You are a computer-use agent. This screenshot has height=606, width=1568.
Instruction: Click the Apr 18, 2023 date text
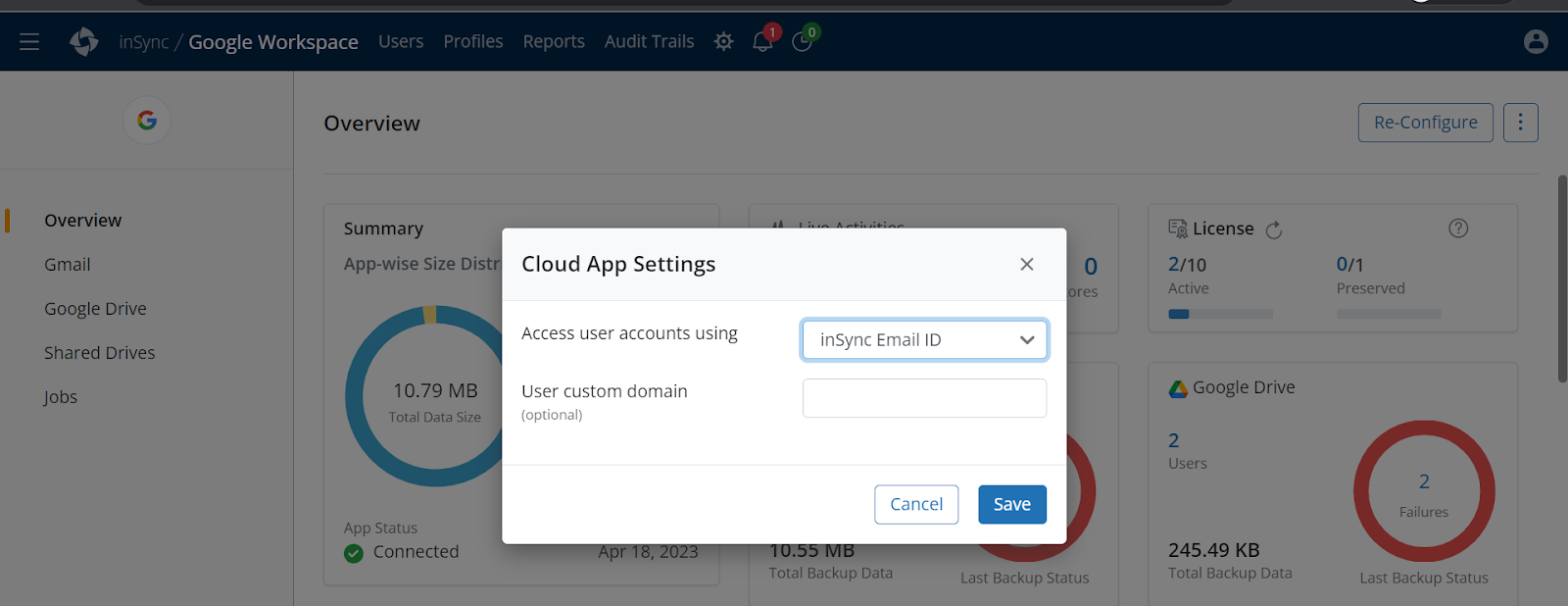point(648,552)
